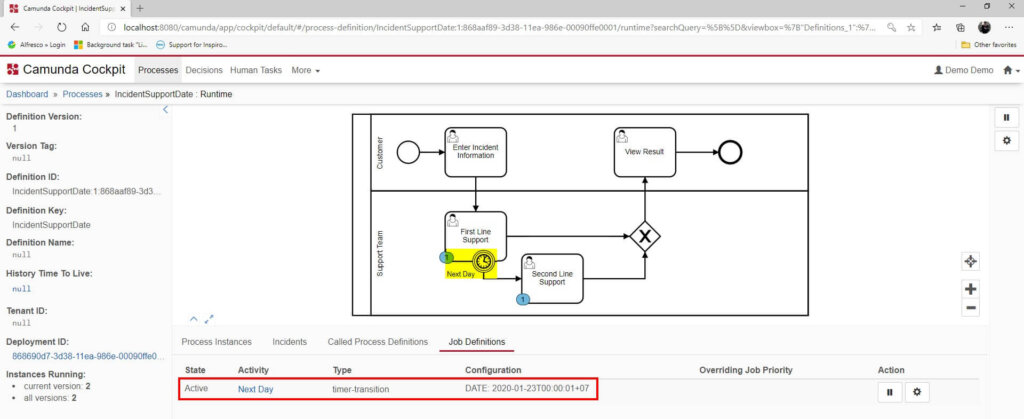
Task: Open diagram-side gear settings button
Action: (x=1006, y=140)
